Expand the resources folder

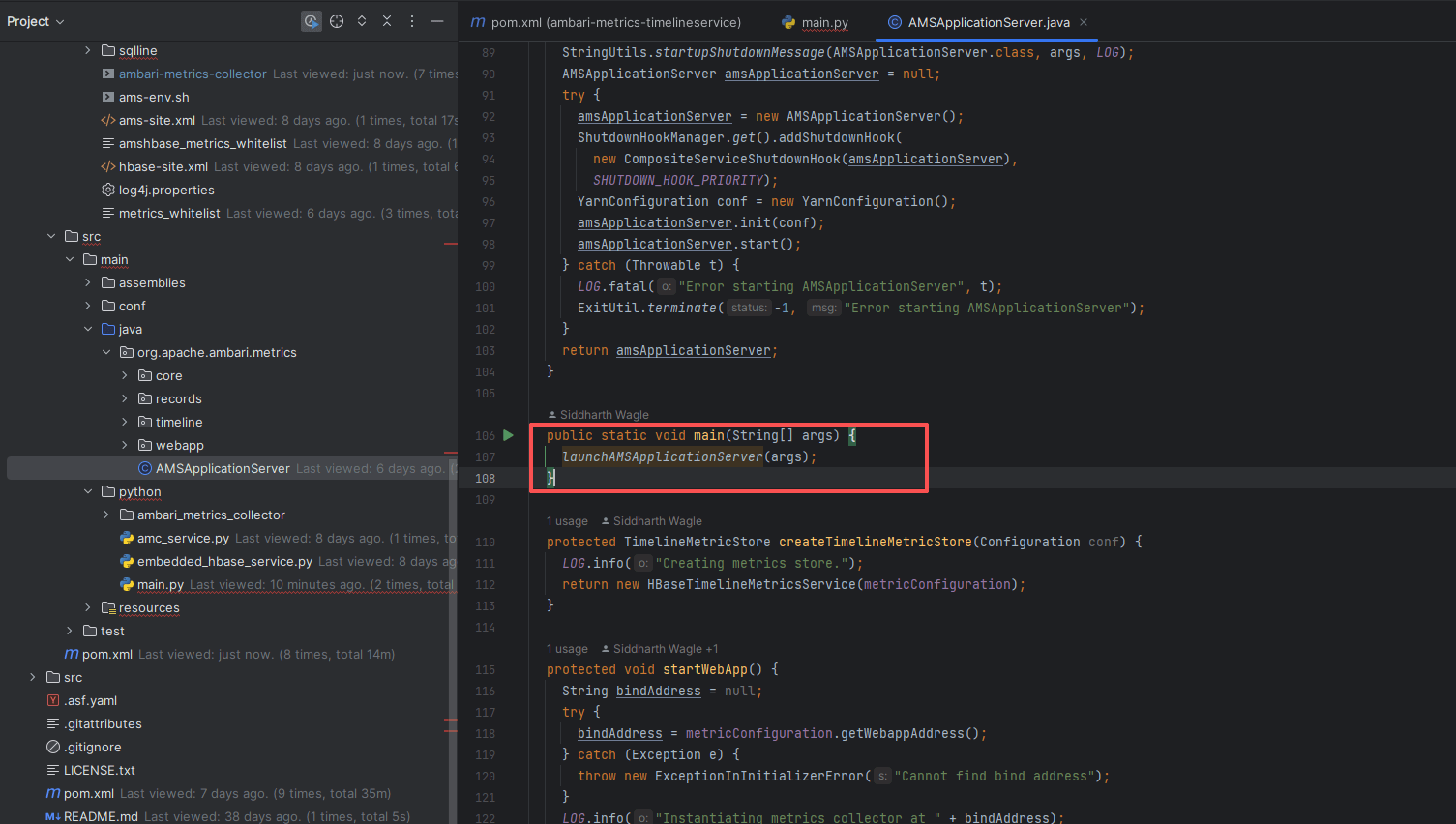click(x=88, y=607)
